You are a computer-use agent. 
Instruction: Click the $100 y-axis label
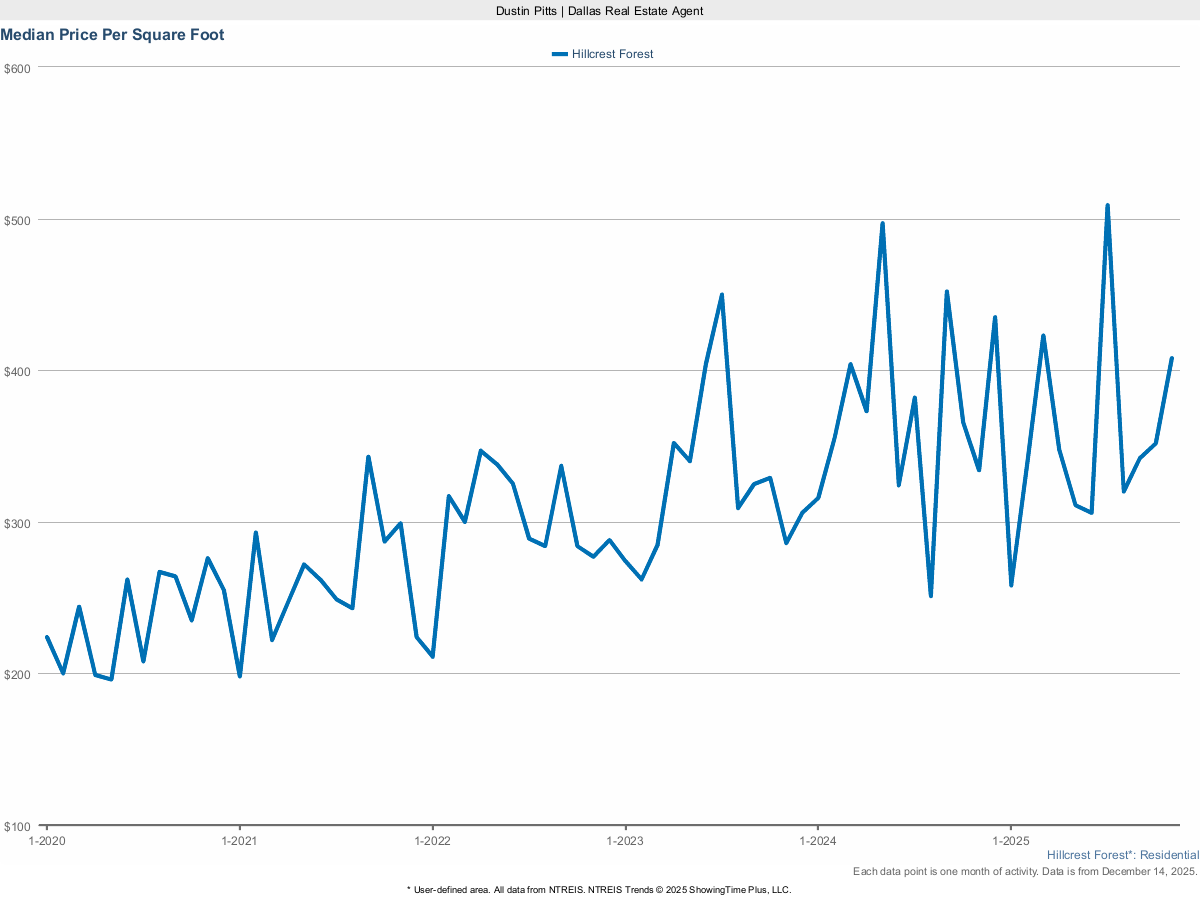coord(18,826)
